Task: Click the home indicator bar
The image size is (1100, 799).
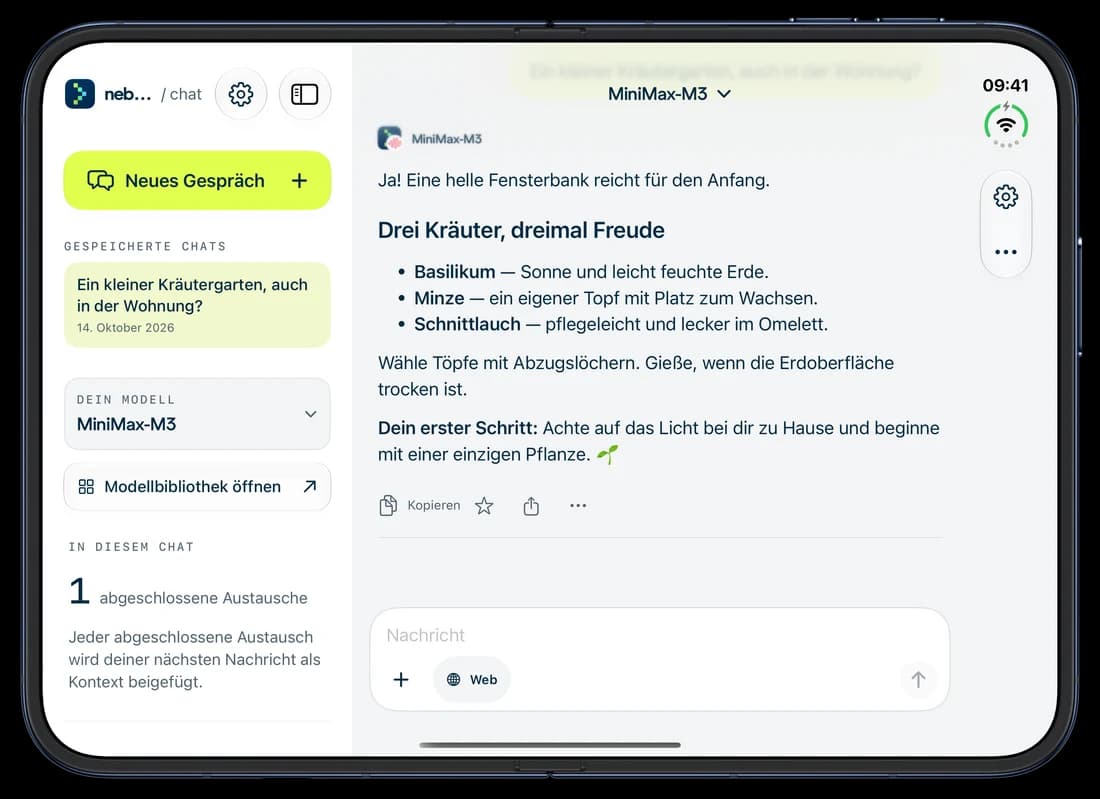Action: [x=550, y=745]
